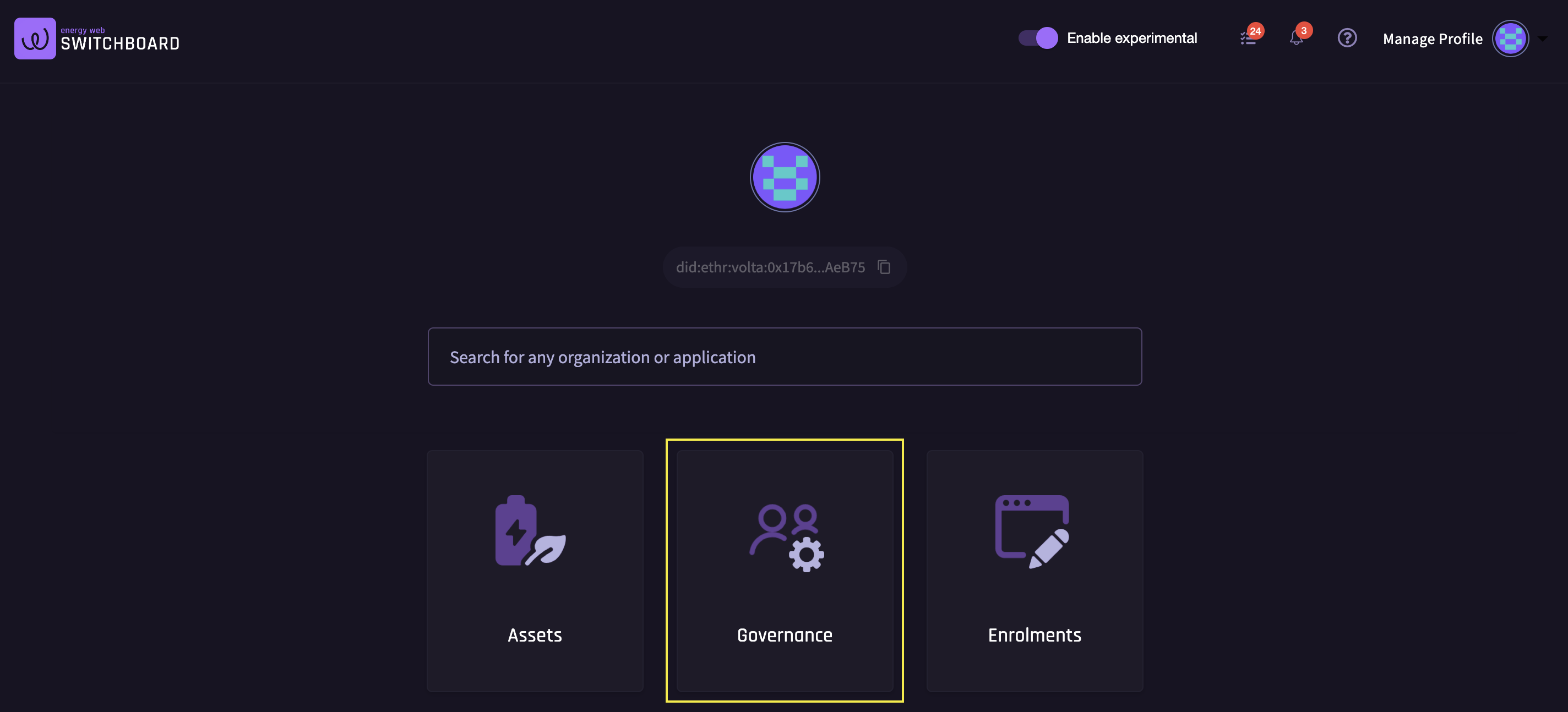Viewport: 1568px width, 712px height.
Task: Open the Assets card label
Action: [x=535, y=635]
